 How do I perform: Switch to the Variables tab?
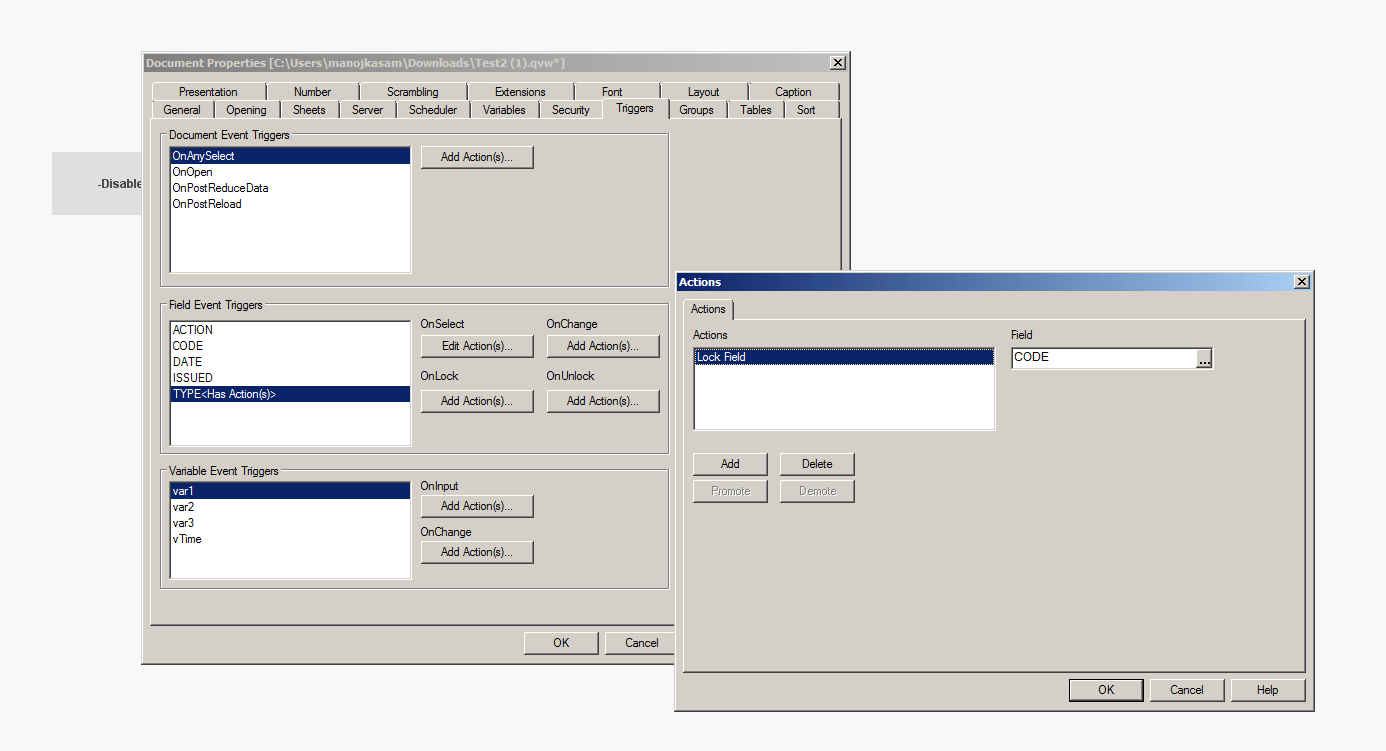(x=504, y=110)
